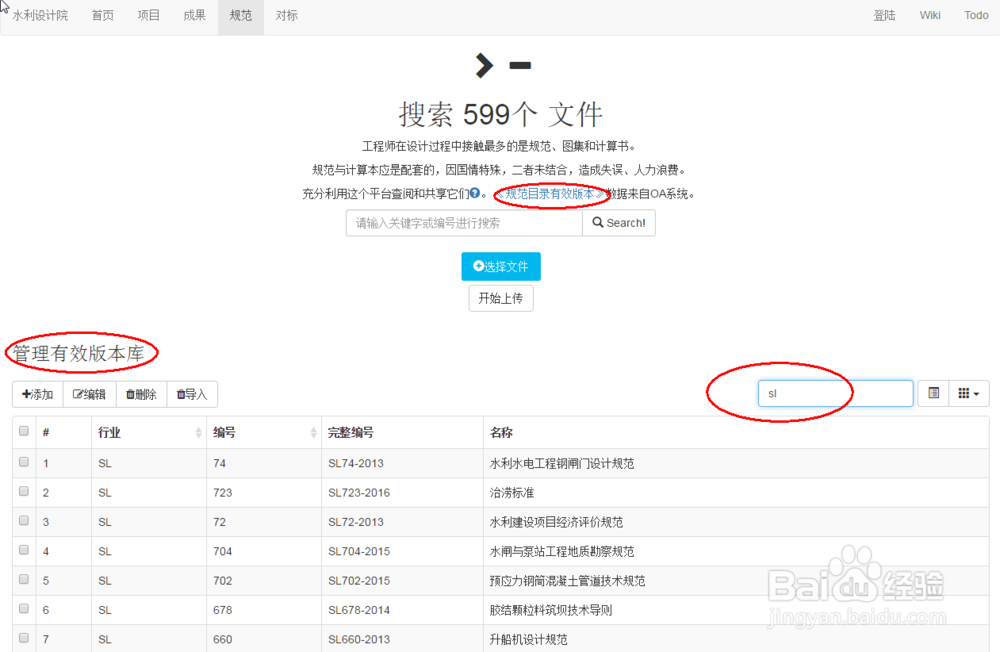The height and width of the screenshot is (652, 1000).
Task: Click the 开始上传 upload button
Action: [500, 298]
